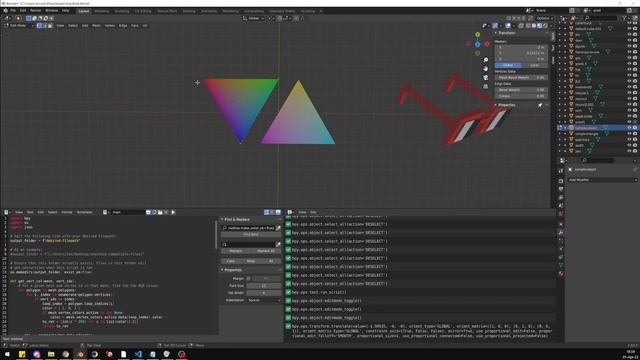This screenshot has width=640, height=360.
Task: Click the Find Next button
Action: point(251,235)
